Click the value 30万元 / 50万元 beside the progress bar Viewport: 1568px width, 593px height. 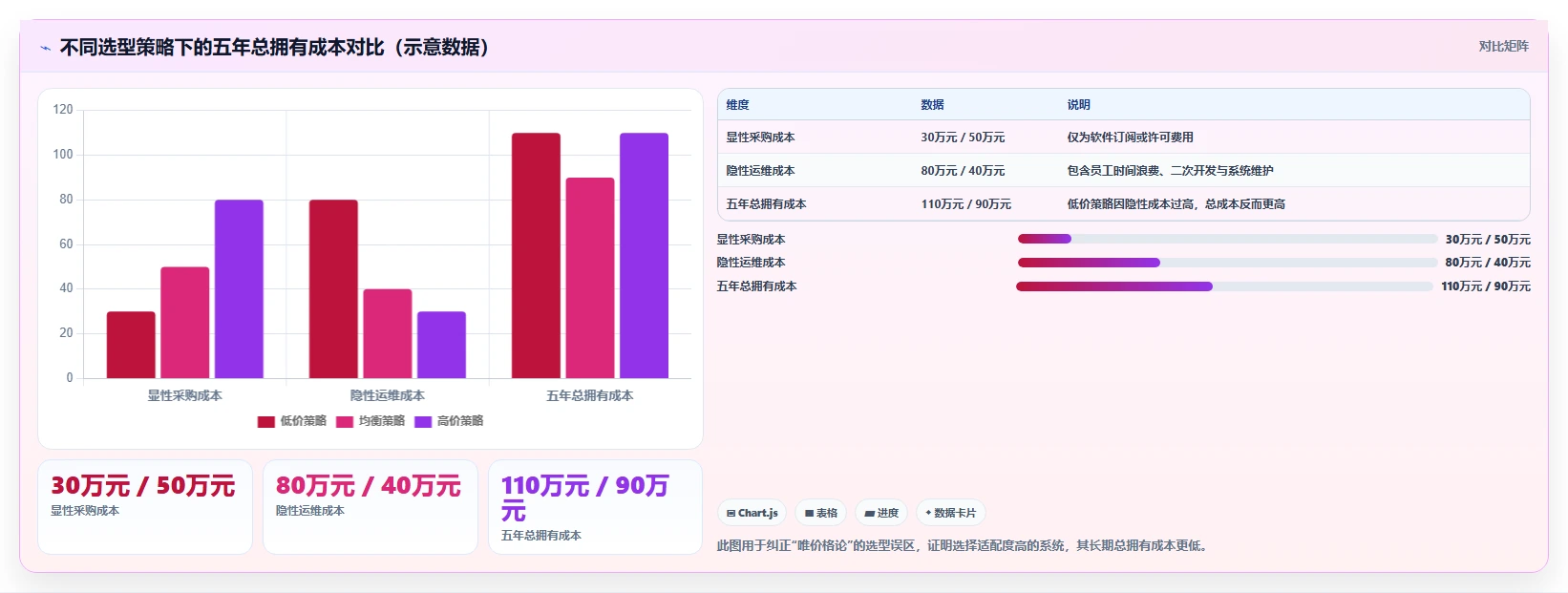pyautogui.click(x=1488, y=240)
